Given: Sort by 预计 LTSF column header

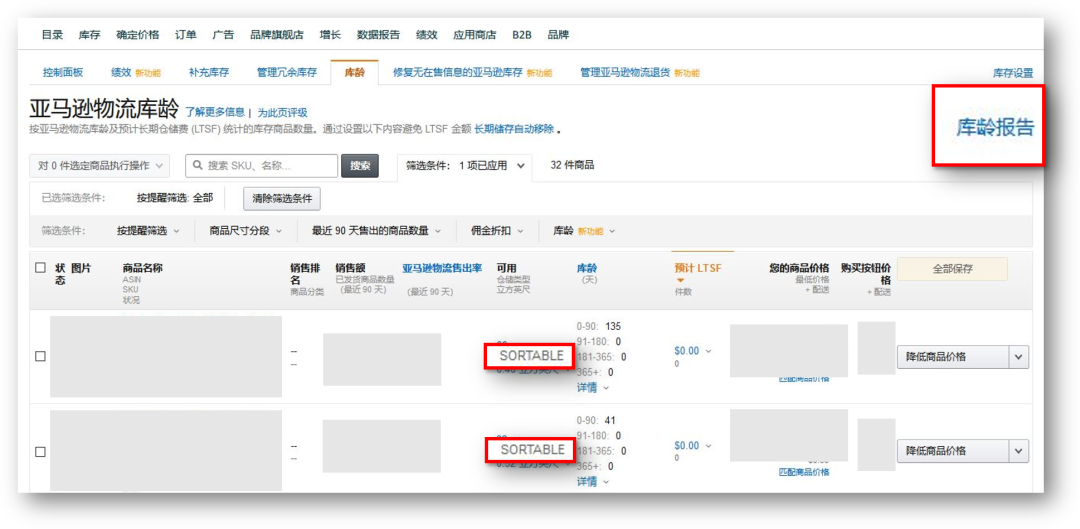Looking at the screenshot, I should click(698, 268).
